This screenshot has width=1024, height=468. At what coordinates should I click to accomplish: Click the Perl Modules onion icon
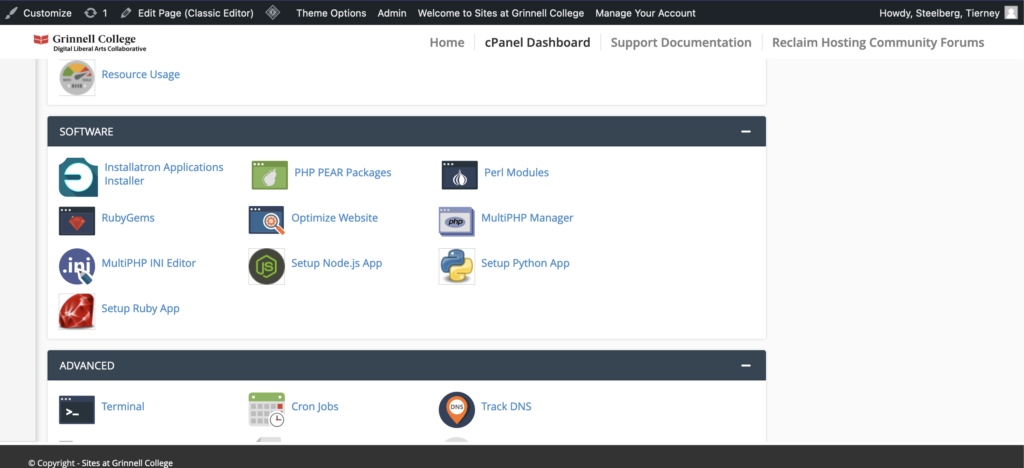pyautogui.click(x=459, y=175)
